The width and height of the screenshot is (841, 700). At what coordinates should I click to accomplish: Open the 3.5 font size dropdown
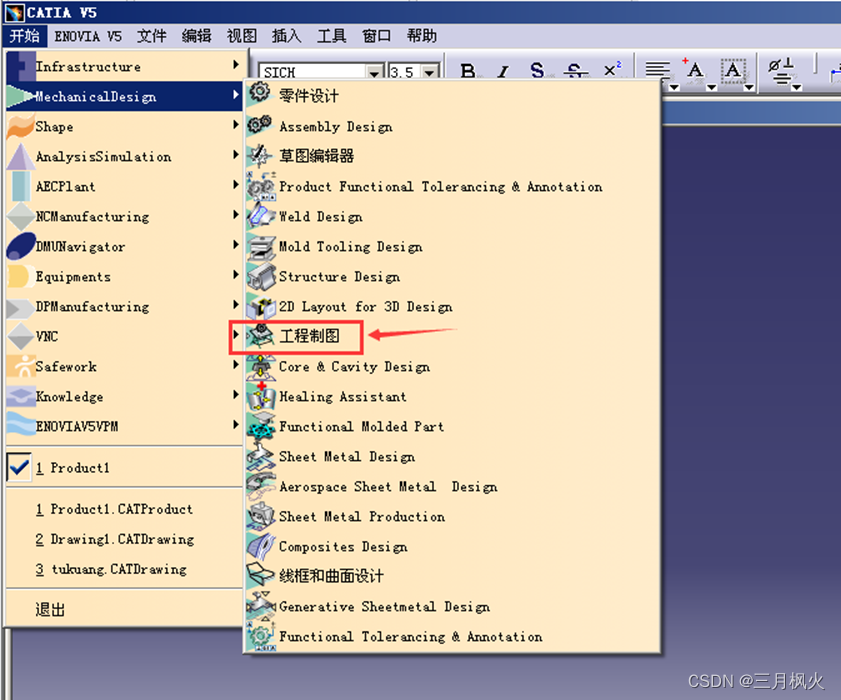[429, 72]
